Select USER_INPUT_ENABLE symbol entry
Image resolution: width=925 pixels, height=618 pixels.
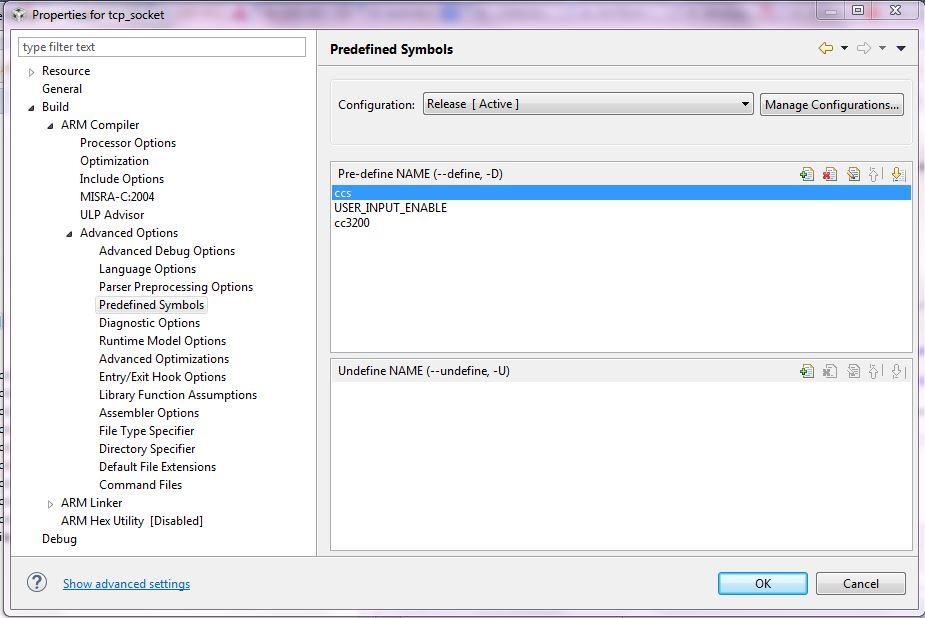pos(391,208)
